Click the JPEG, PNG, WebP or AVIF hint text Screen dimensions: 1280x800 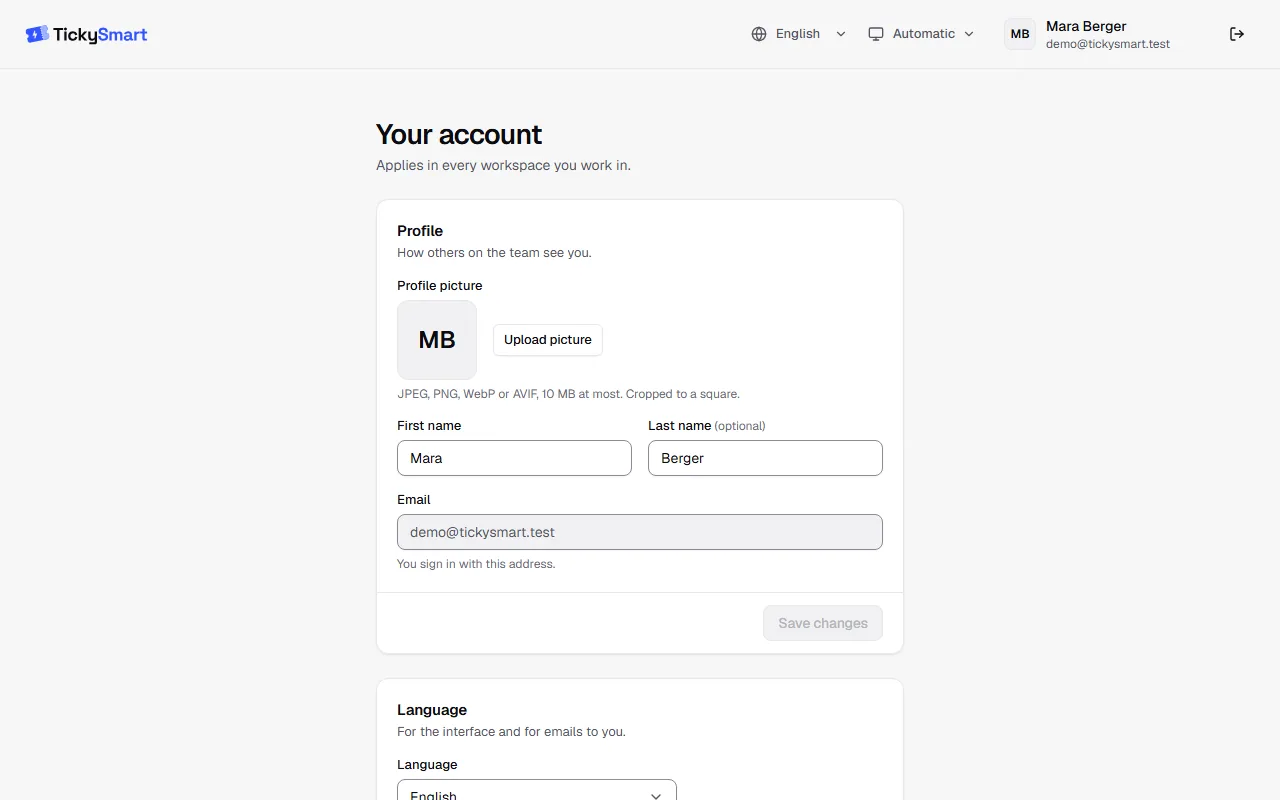tap(568, 394)
